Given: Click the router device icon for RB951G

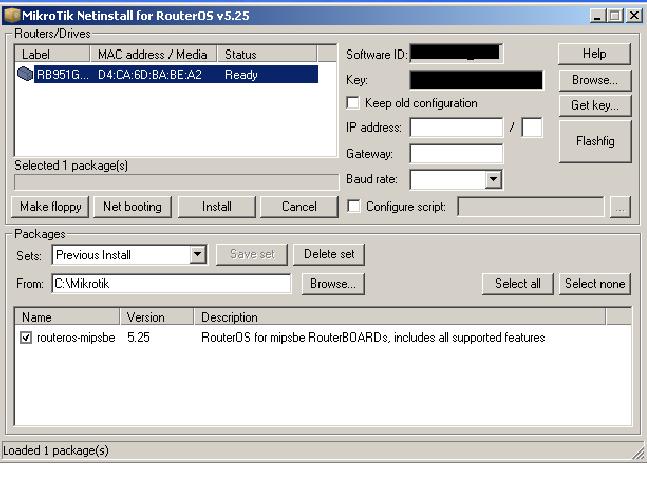Looking at the screenshot, I should point(25,74).
